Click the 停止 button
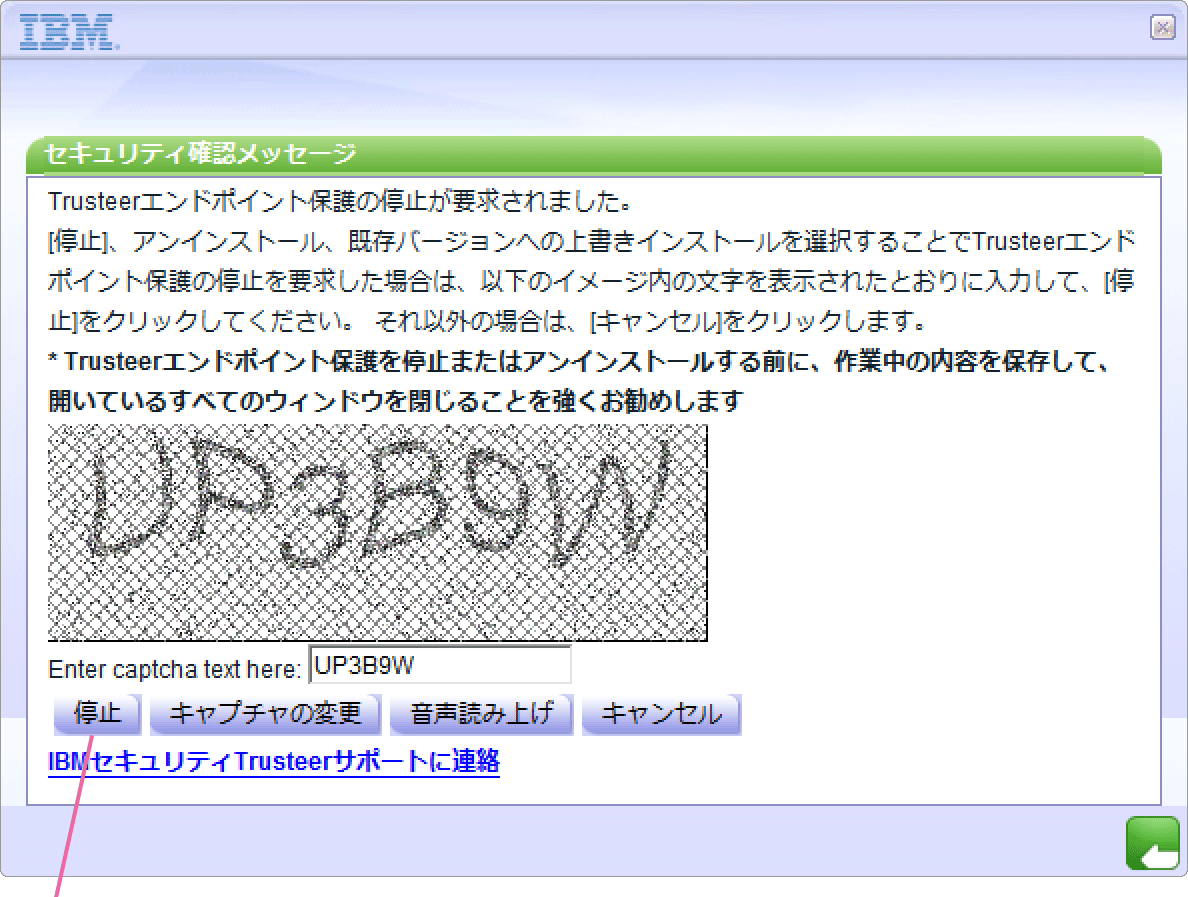This screenshot has width=1188, height=897. coord(97,714)
